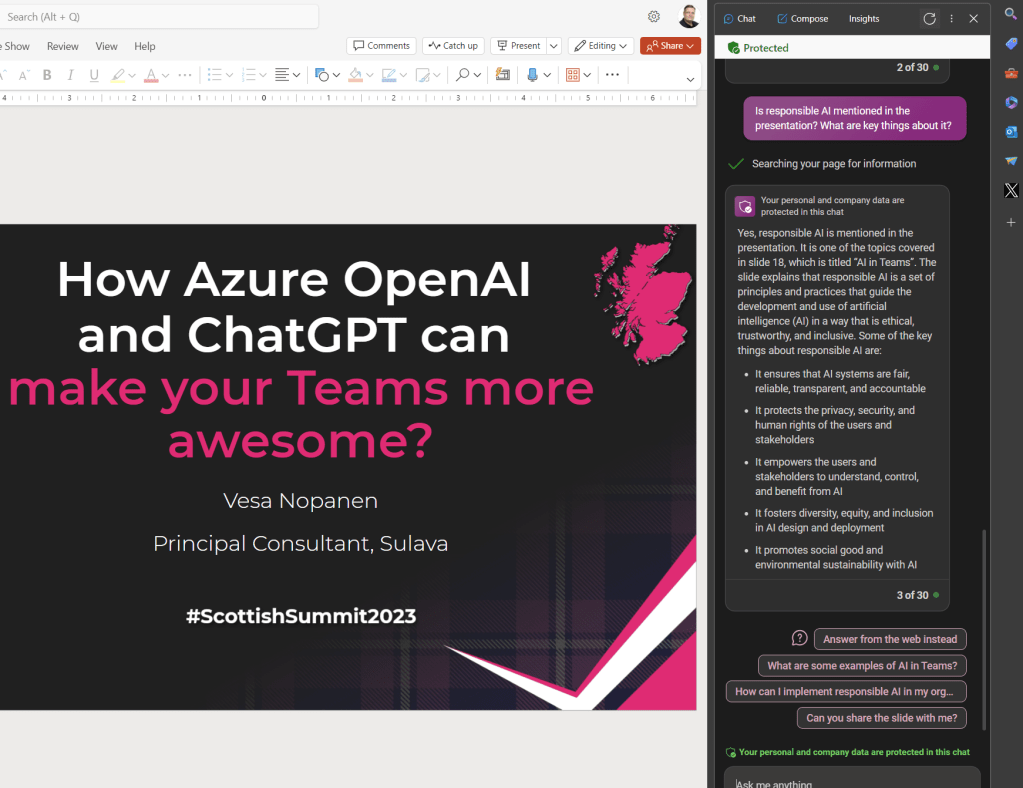1023x788 pixels.
Task: Click 'Can you share the slide with me?'
Action: [x=881, y=718]
